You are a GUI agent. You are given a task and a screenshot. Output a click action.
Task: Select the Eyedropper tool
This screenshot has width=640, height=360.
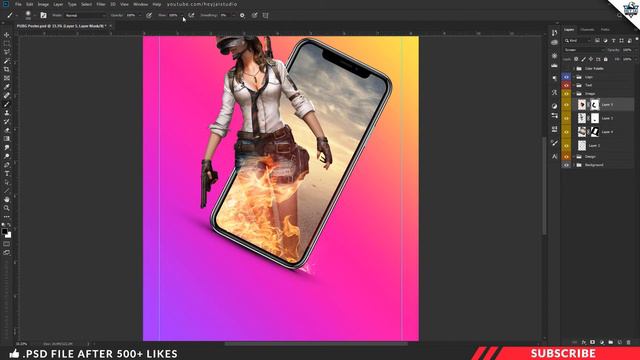(7, 87)
